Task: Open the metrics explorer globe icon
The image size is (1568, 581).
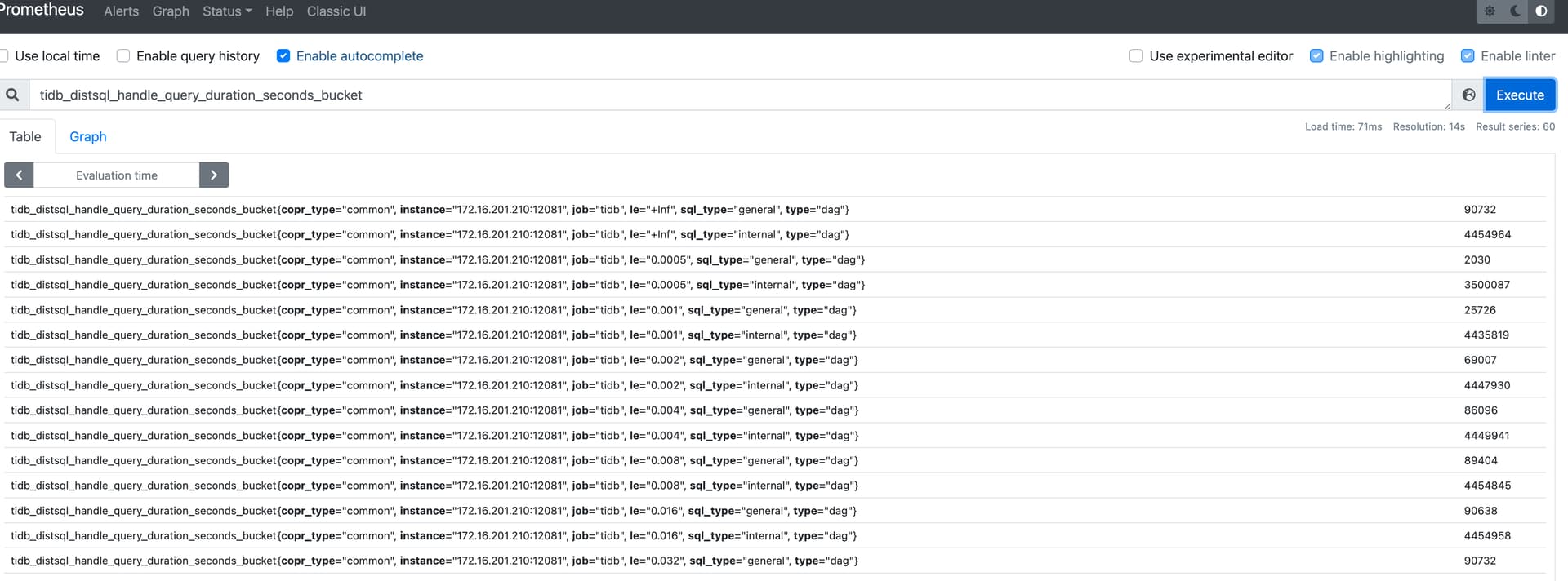Action: [1468, 95]
